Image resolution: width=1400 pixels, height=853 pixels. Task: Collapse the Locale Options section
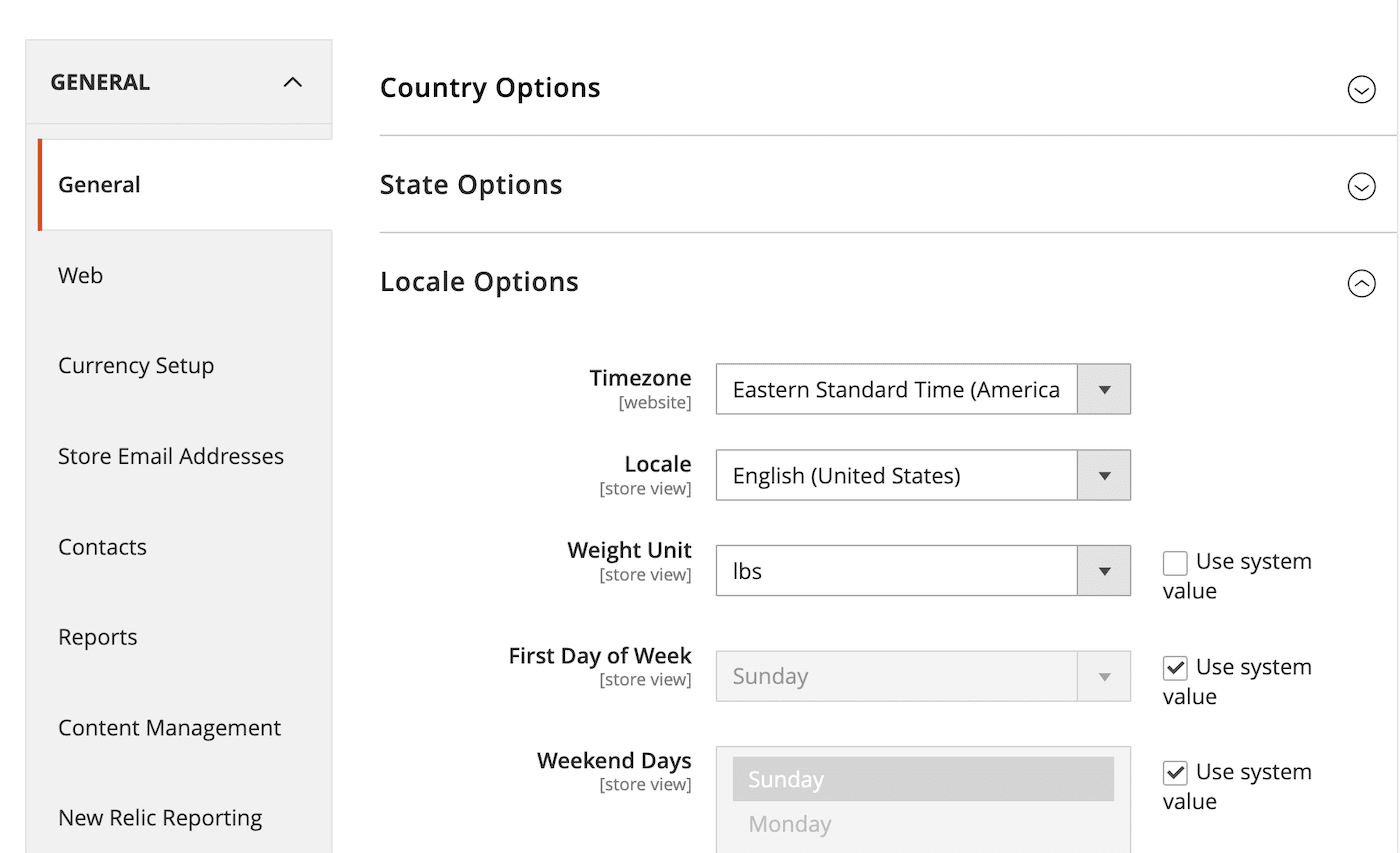point(1361,284)
